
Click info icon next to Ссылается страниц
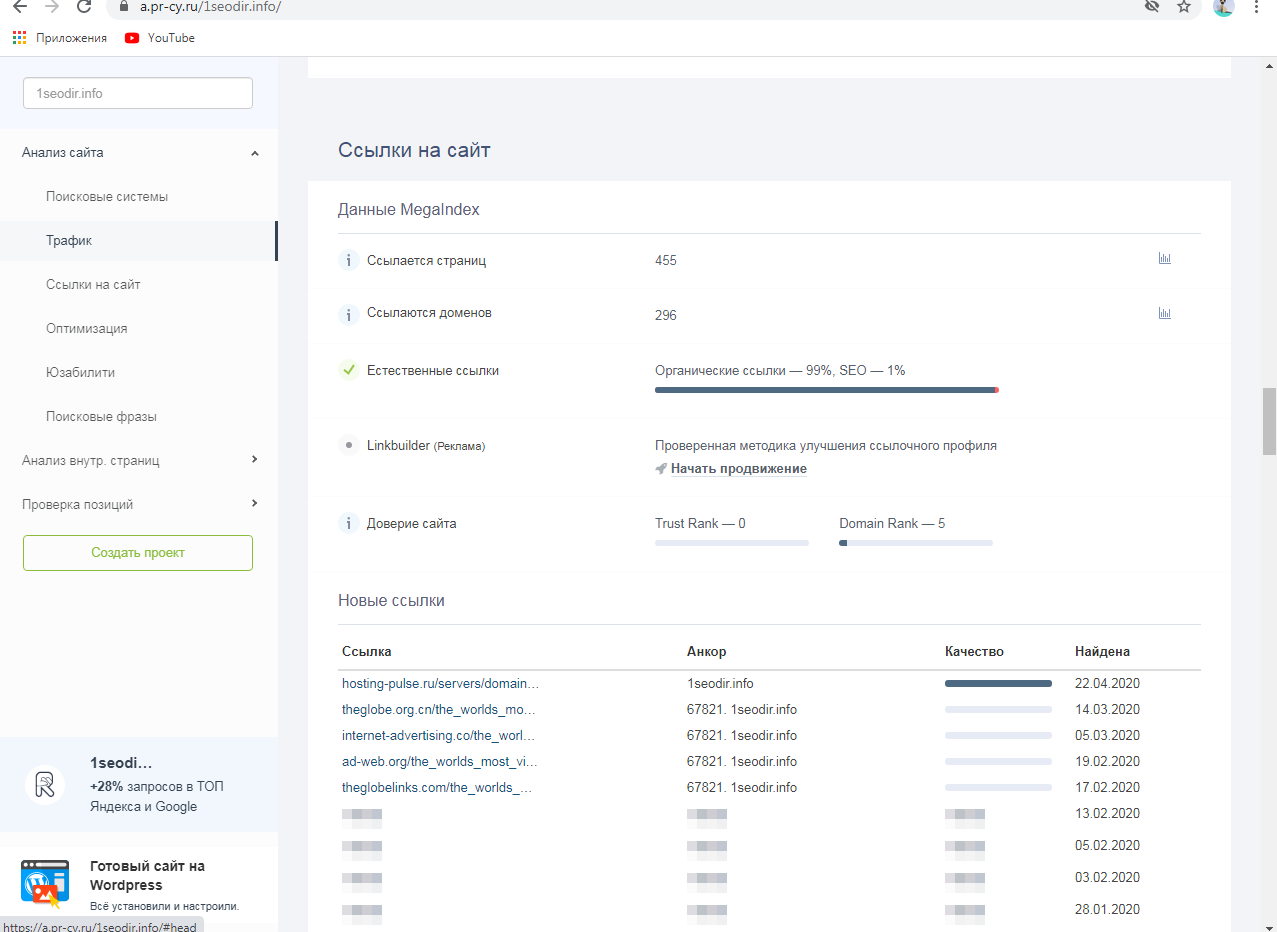[348, 261]
